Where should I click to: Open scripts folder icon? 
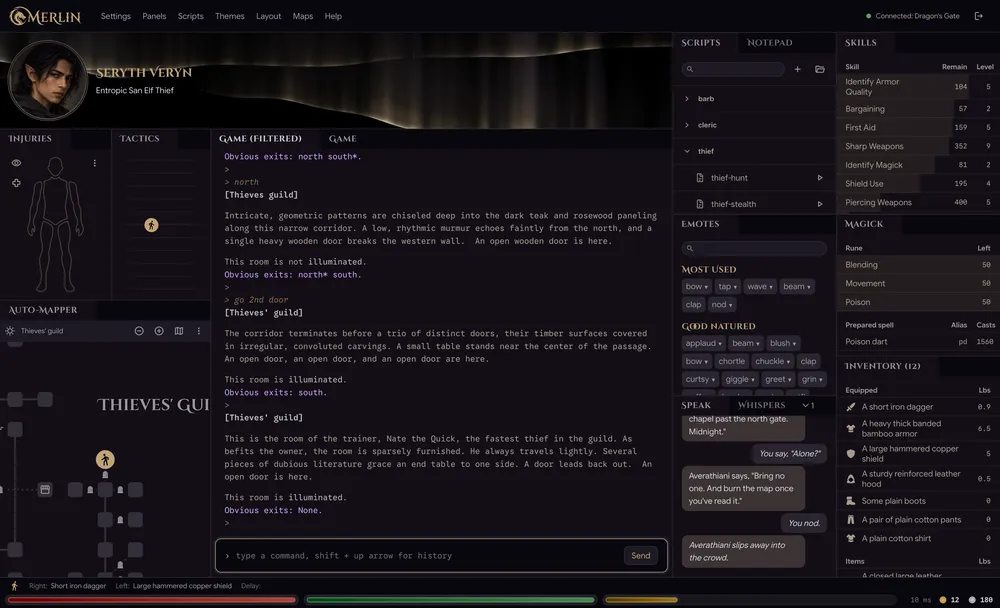(820, 69)
